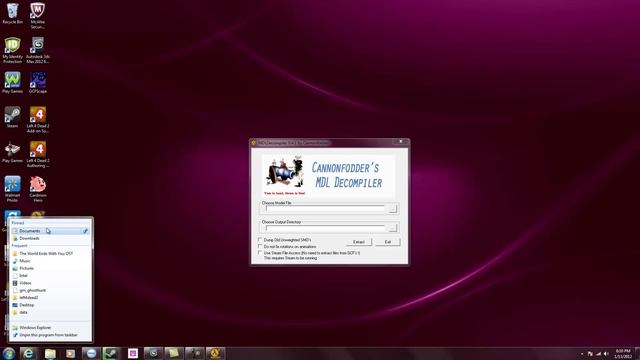
Task: Choose Unpin this program from taskbar
Action: (x=50, y=335)
